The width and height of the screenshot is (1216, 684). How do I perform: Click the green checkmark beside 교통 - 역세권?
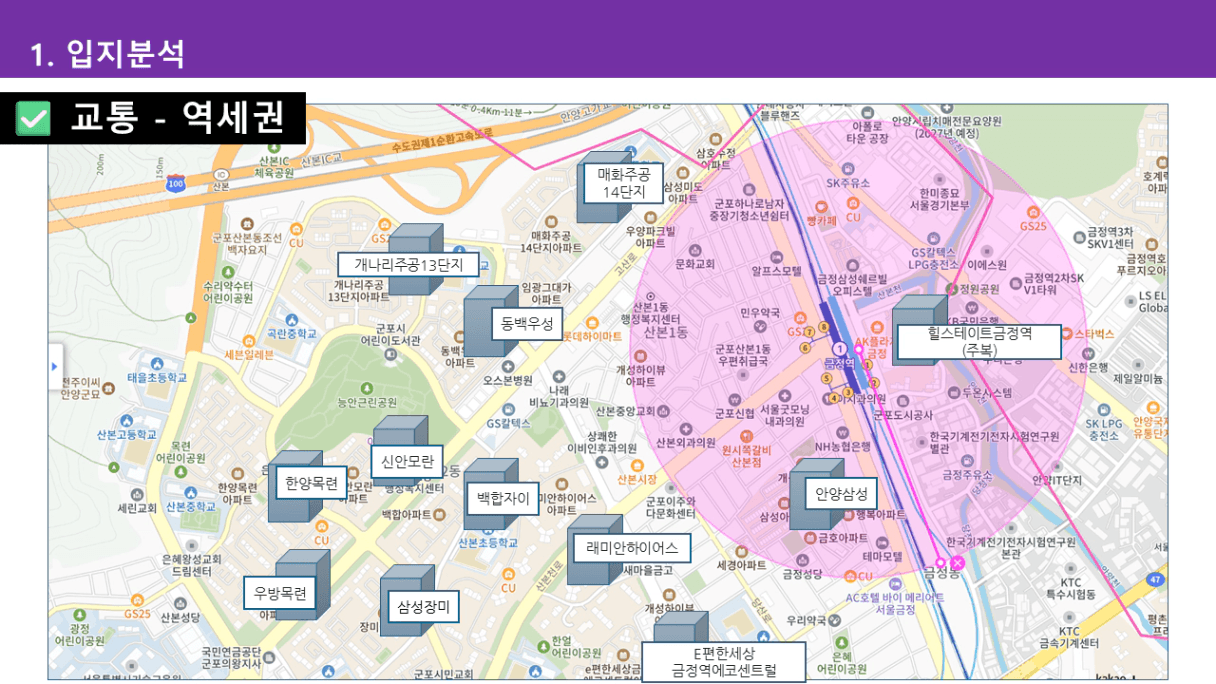click(34, 119)
